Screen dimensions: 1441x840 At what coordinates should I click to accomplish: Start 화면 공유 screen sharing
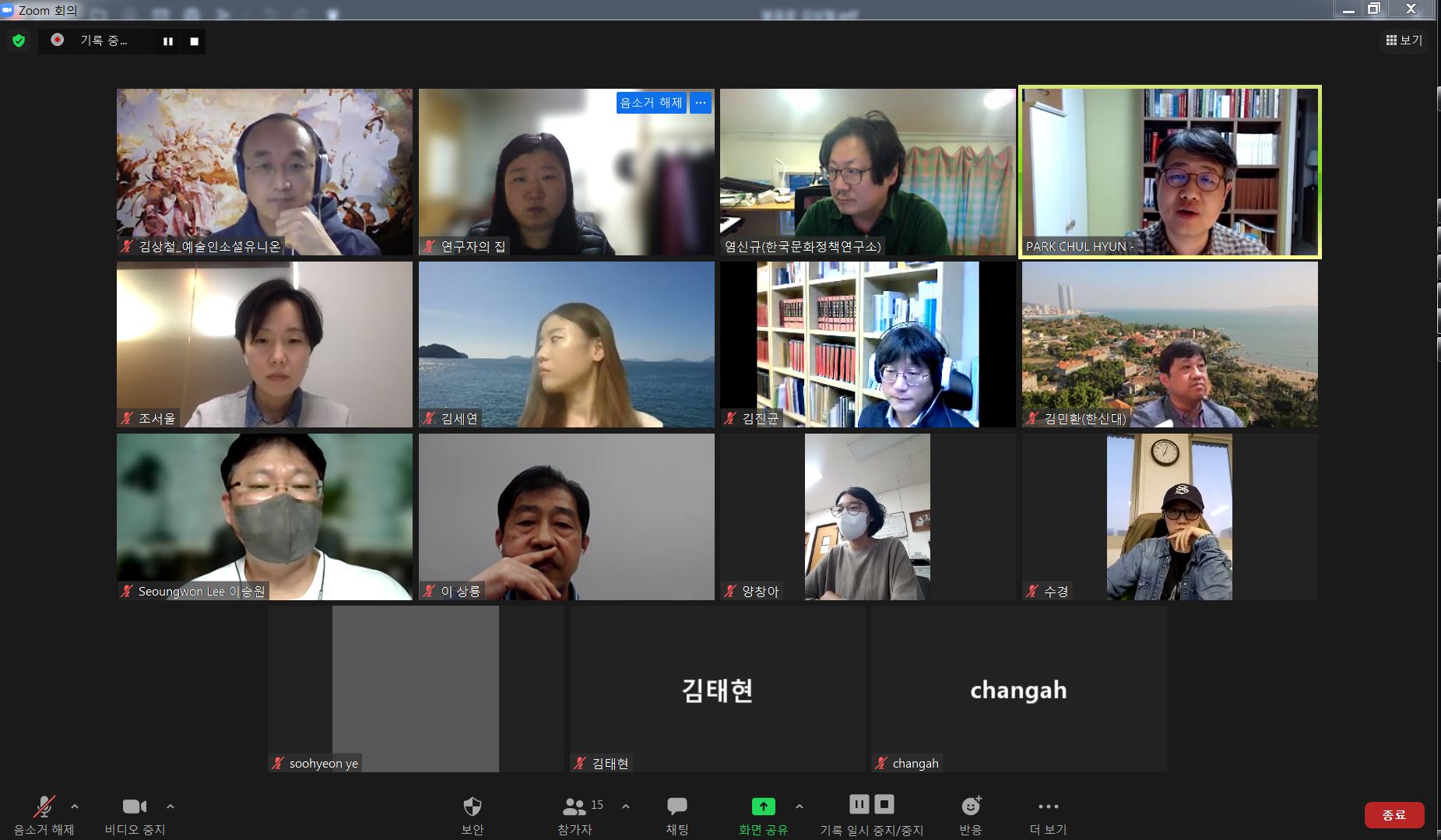point(763,814)
